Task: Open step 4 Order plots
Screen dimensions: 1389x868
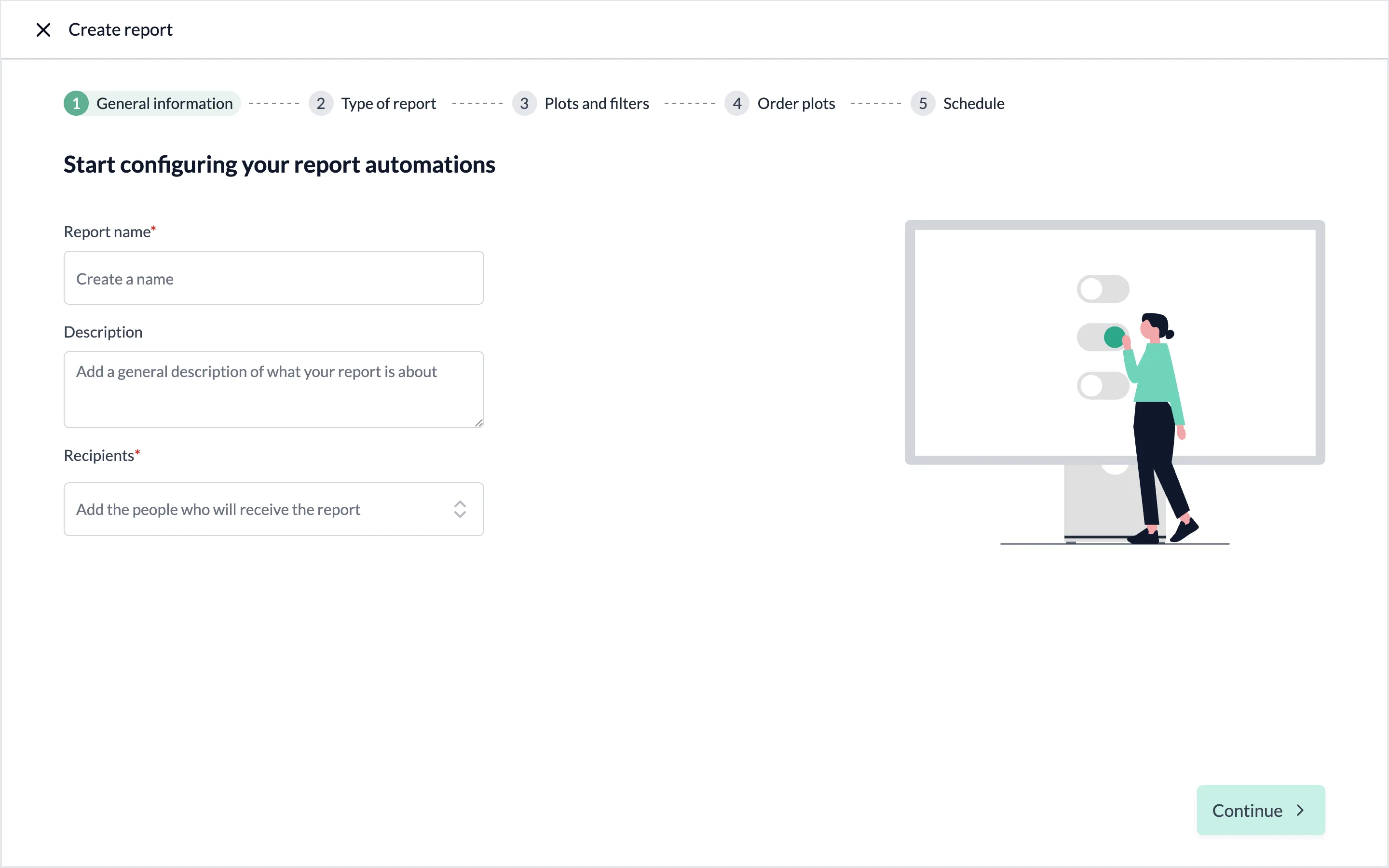Action: point(780,103)
